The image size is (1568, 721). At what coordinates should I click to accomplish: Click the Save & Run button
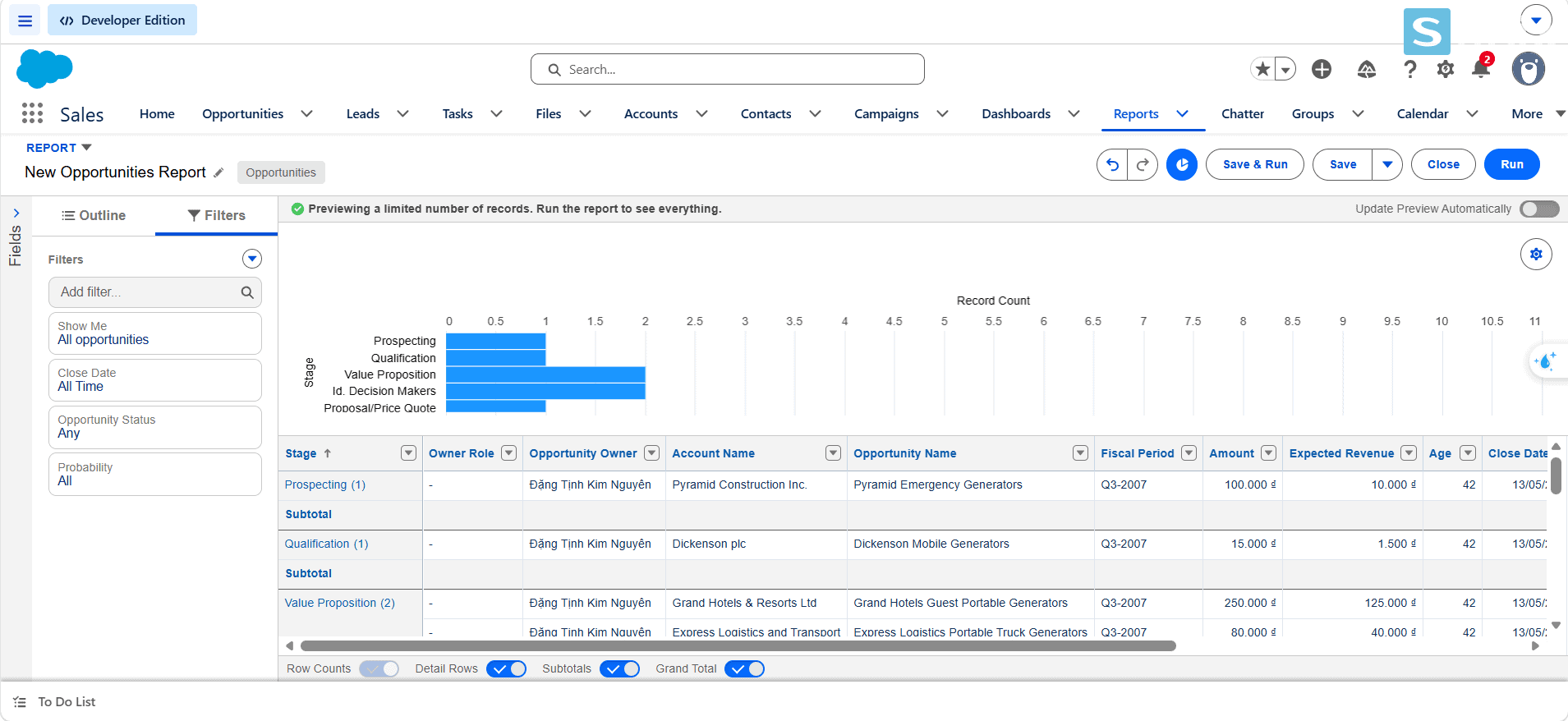(1255, 164)
